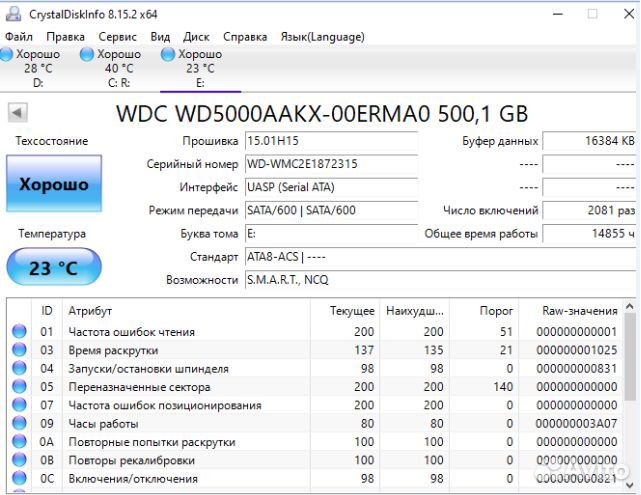Click the Текущее column header
The width and height of the screenshot is (641, 495).
[345, 311]
